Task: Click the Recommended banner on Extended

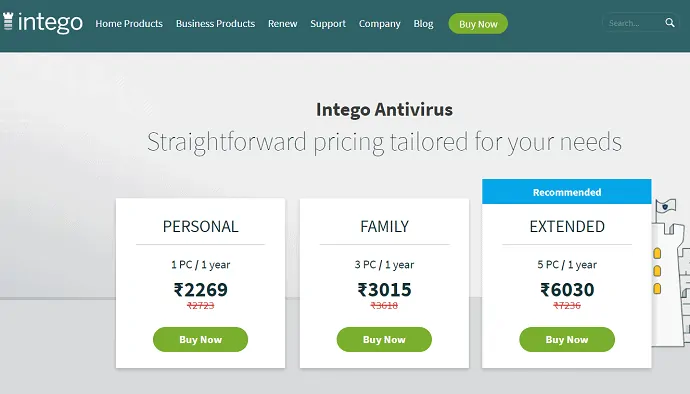Action: point(567,192)
